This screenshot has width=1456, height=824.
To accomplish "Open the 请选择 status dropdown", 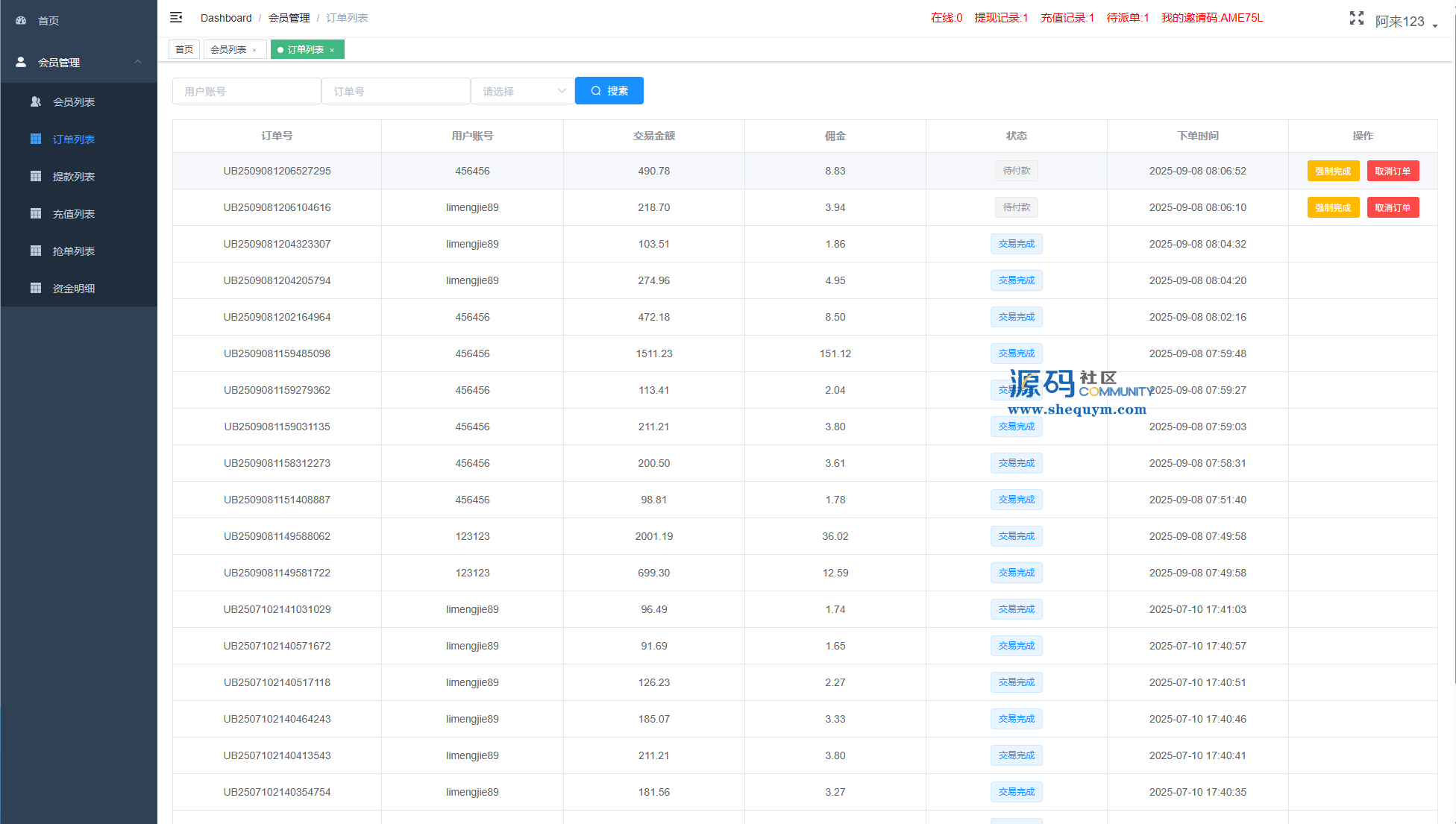I will 522,91.
